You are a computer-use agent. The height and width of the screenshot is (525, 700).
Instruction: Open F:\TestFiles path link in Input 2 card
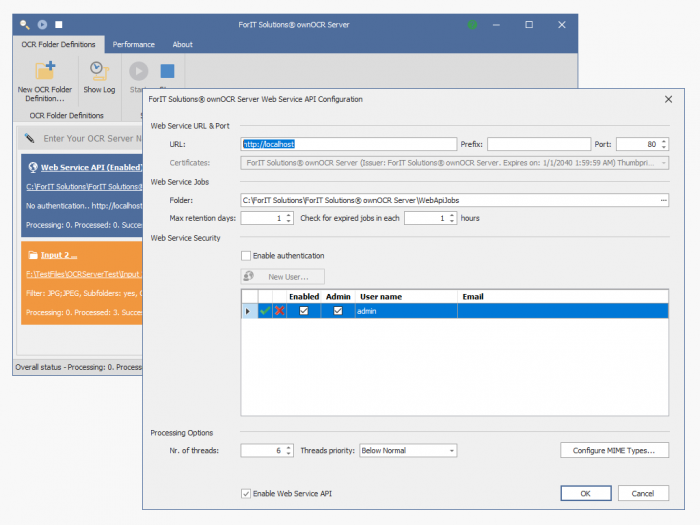click(x=83, y=274)
